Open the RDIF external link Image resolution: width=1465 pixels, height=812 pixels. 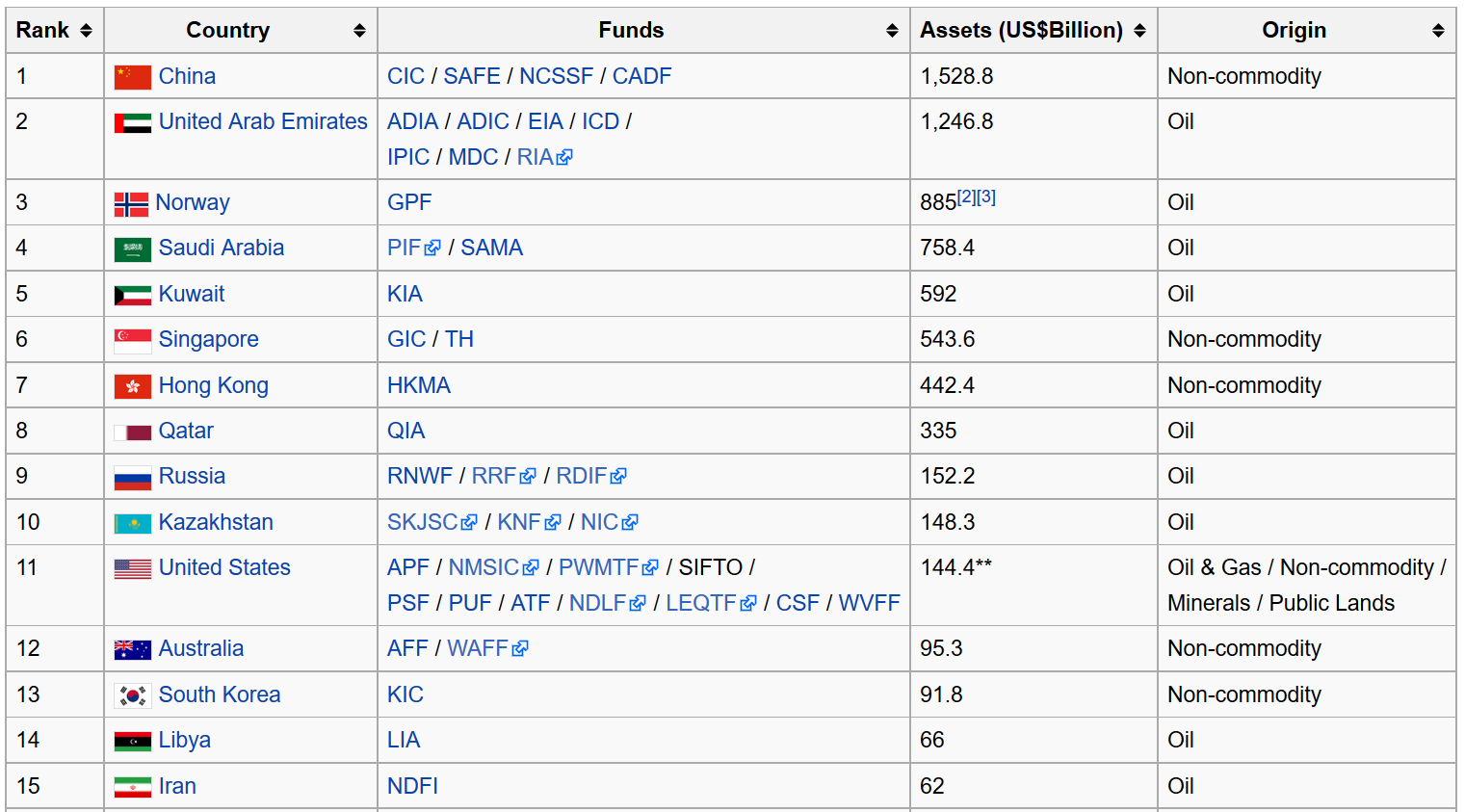(x=591, y=476)
